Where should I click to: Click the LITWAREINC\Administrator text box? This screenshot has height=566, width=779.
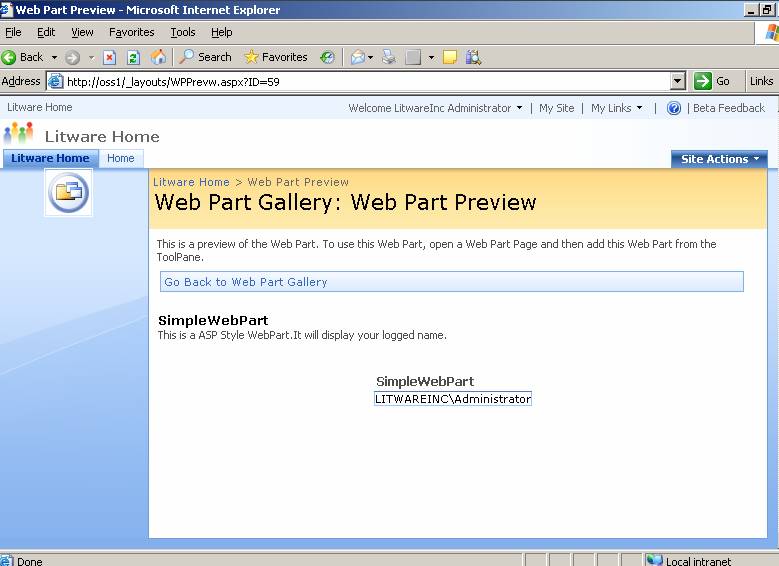tap(453, 399)
